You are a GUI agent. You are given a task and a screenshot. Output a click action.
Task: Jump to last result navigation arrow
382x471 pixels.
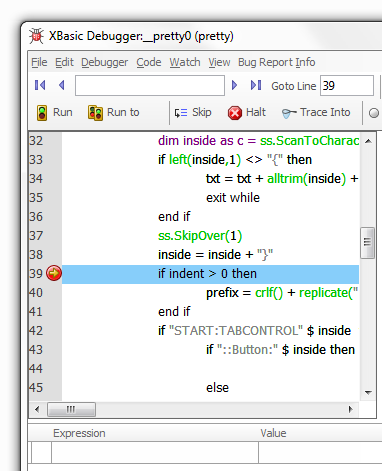point(256,85)
